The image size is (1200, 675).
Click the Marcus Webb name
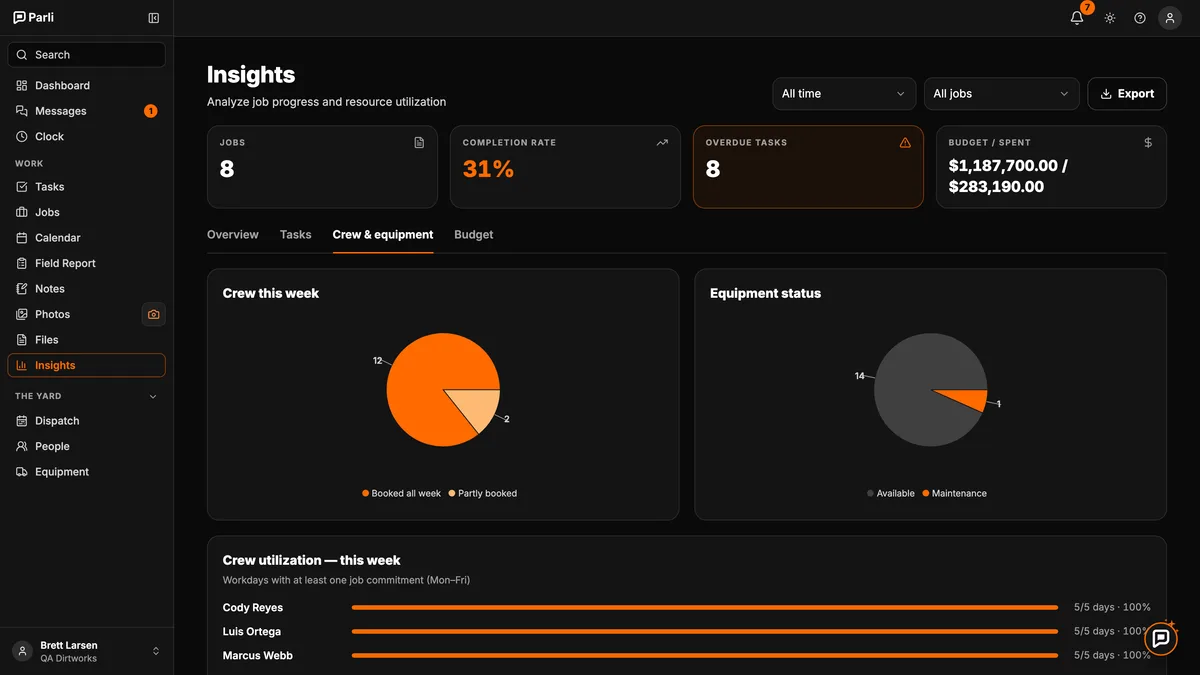pos(258,656)
